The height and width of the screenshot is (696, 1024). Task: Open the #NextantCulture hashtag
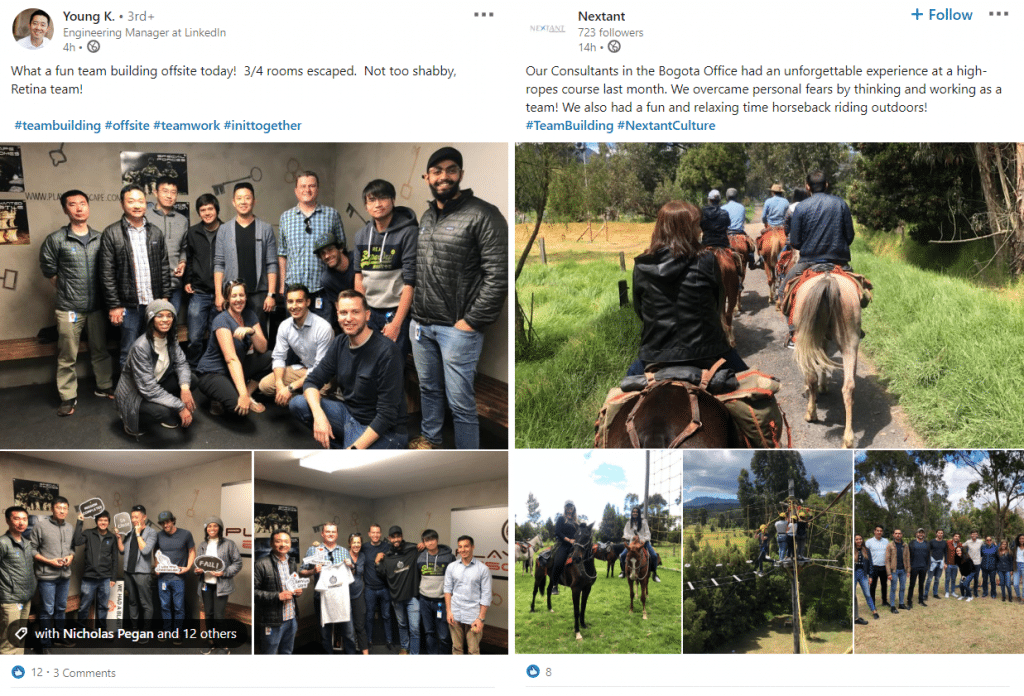[x=666, y=125]
